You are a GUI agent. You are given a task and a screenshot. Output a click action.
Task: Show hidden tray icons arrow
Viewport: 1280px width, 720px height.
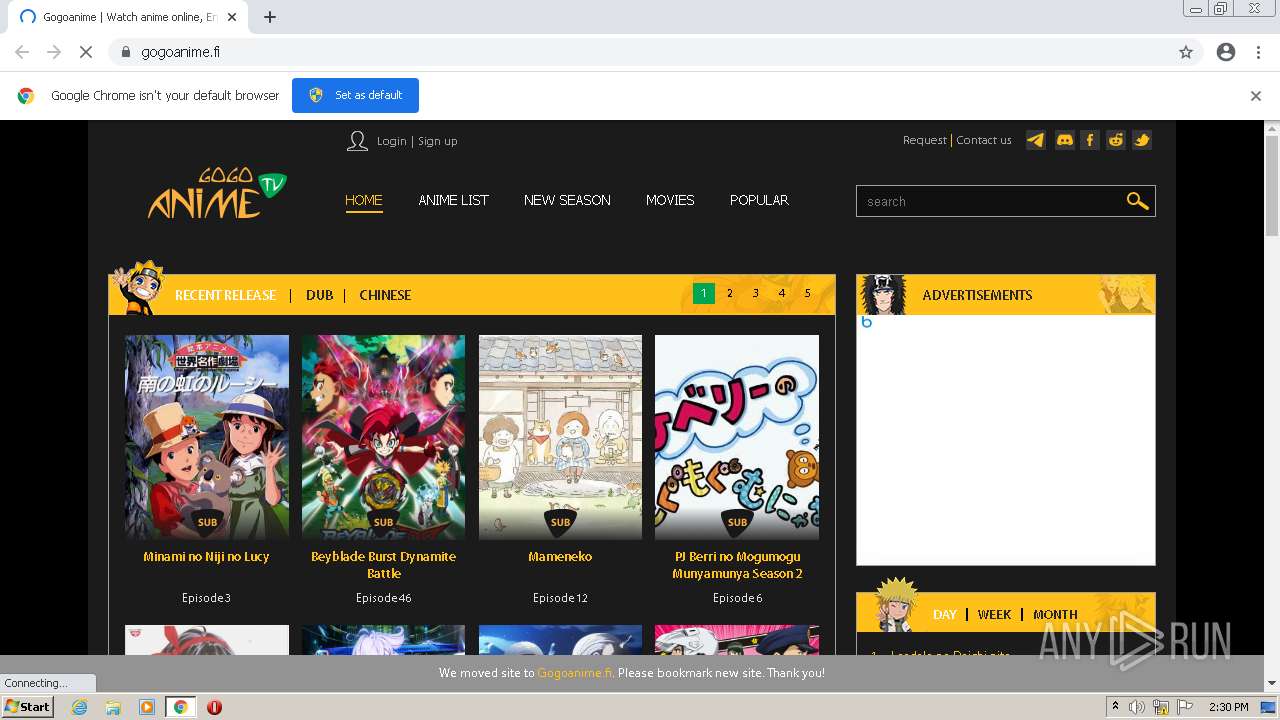point(1115,707)
